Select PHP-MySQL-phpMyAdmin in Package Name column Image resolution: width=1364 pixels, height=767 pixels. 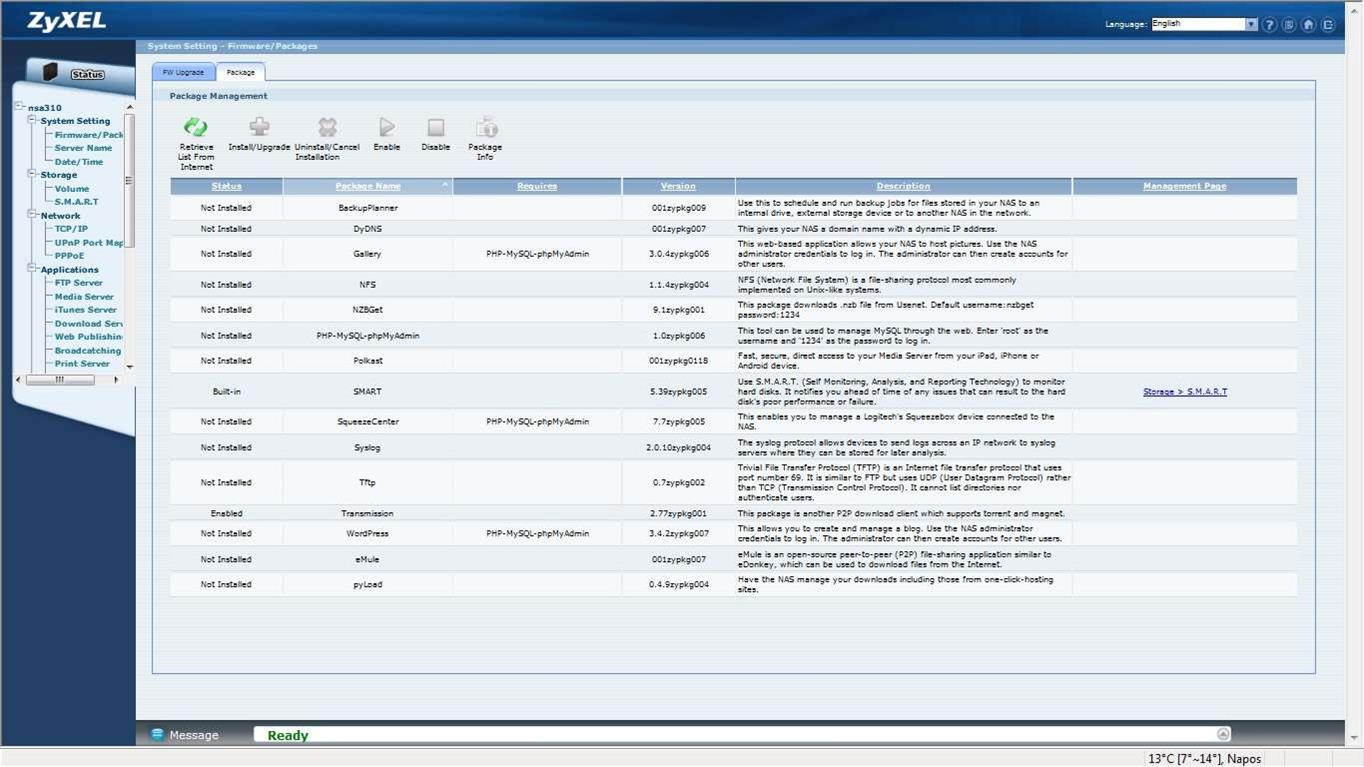(368, 336)
